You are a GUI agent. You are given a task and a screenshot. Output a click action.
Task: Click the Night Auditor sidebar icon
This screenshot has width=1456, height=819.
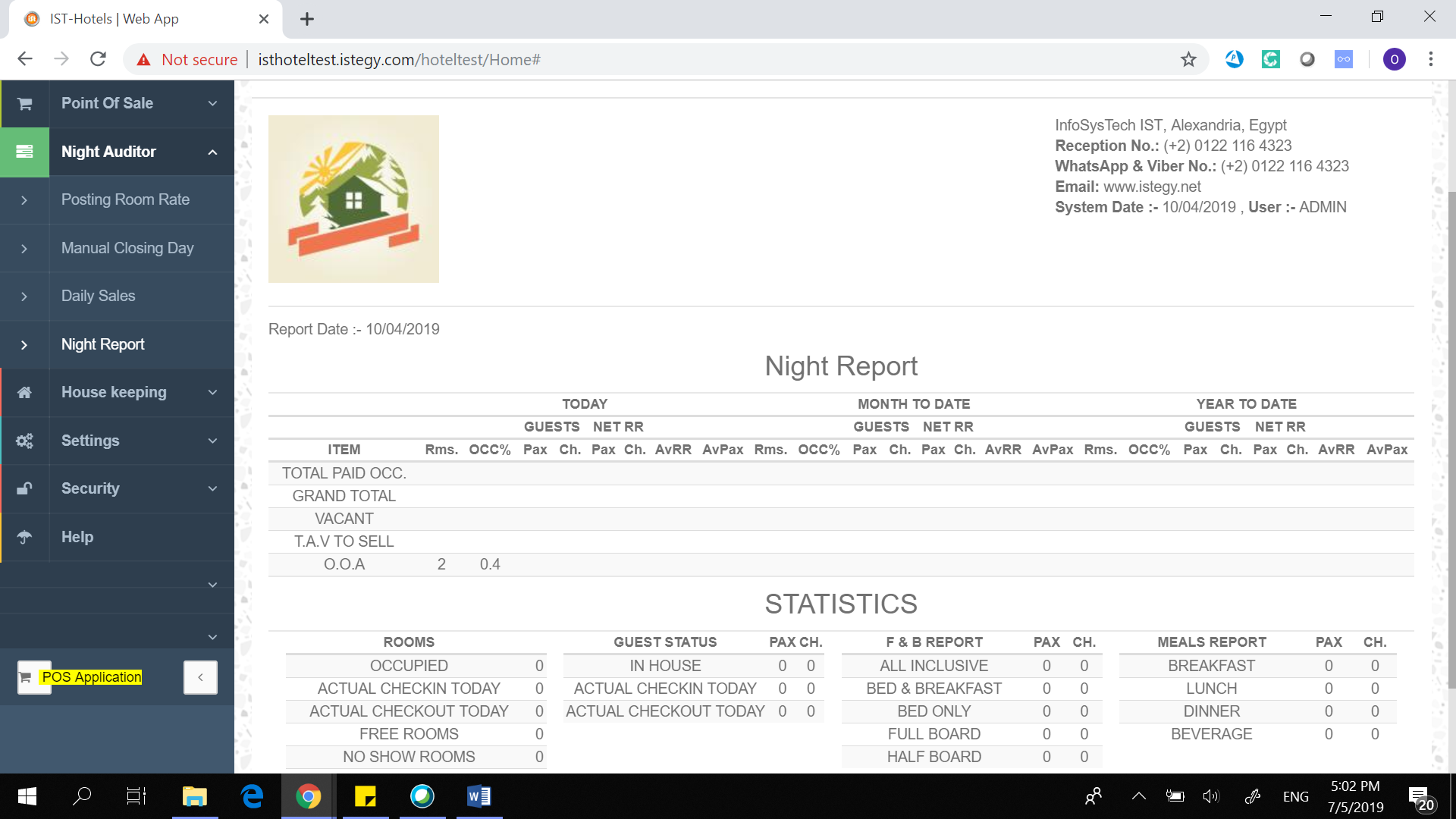[24, 152]
